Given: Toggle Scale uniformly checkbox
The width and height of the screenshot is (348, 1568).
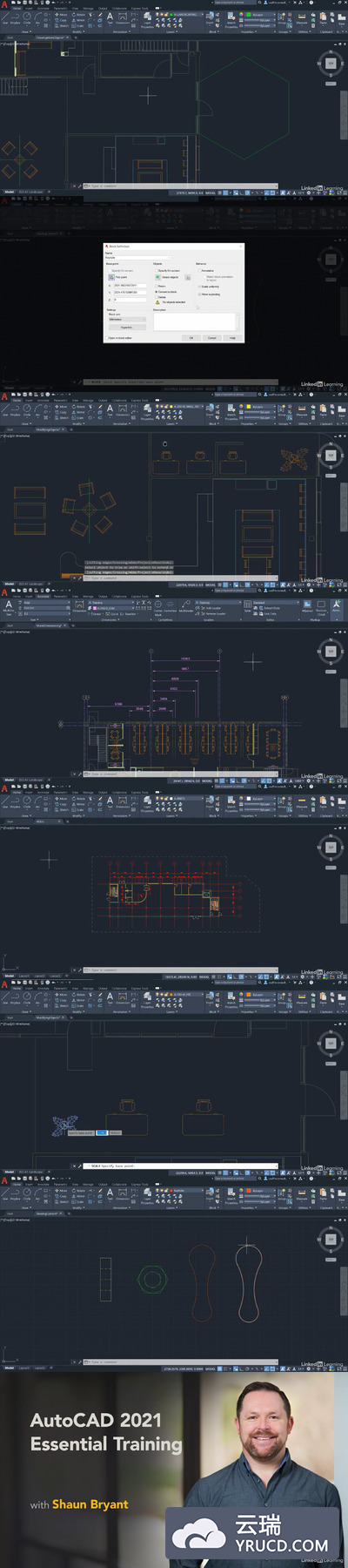Looking at the screenshot, I should point(199,287).
